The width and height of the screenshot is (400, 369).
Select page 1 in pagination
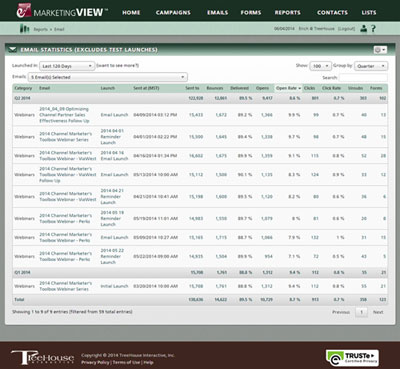(361, 312)
